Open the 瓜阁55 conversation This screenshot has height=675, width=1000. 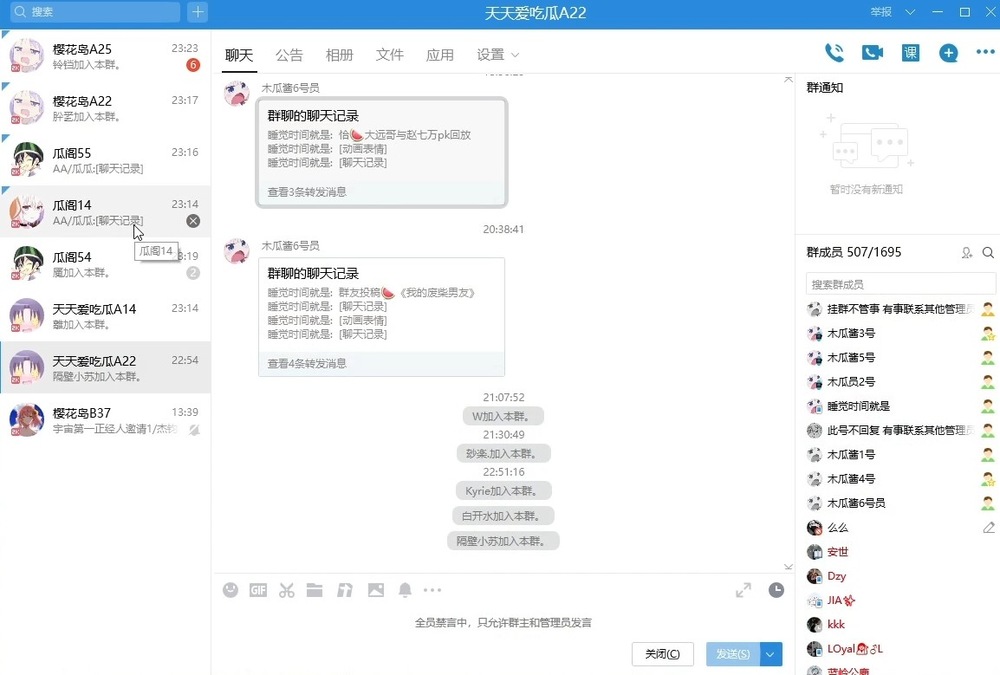pos(105,160)
